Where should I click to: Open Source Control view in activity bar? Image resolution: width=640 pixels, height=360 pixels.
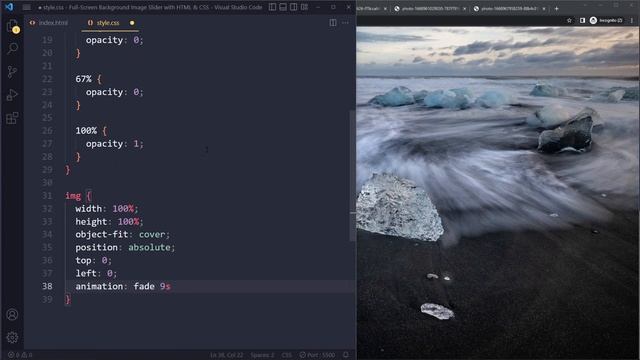12,72
